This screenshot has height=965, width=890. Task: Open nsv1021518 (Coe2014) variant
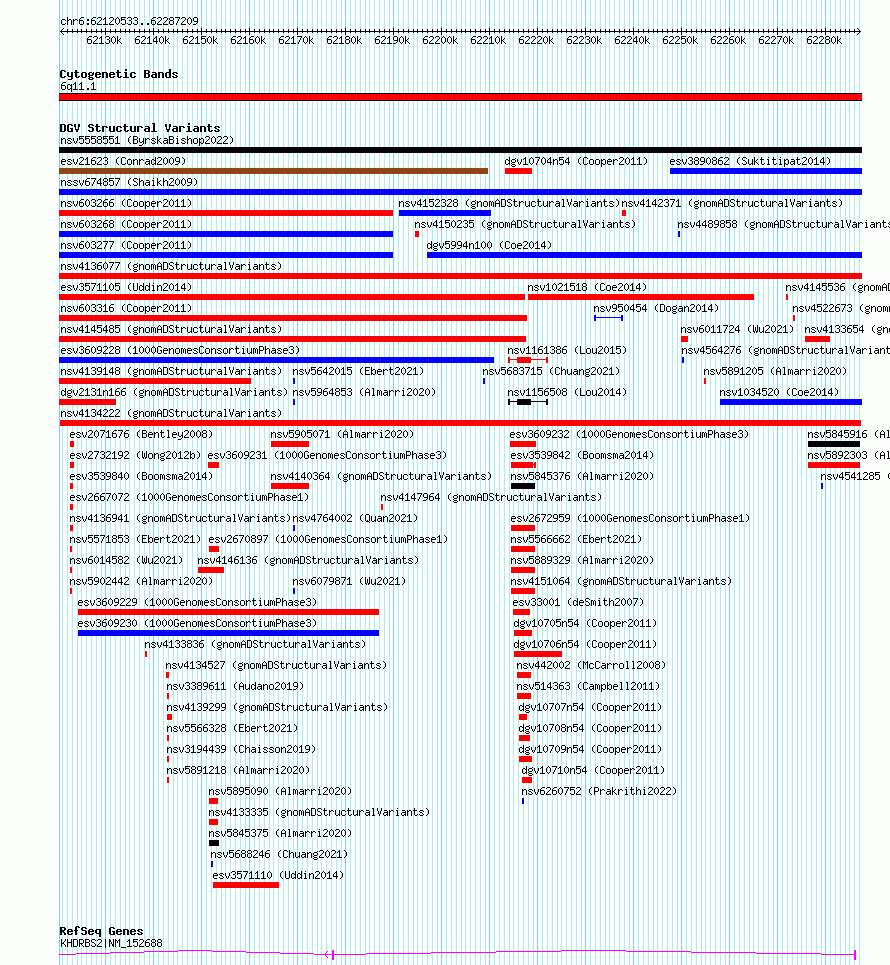587,287
